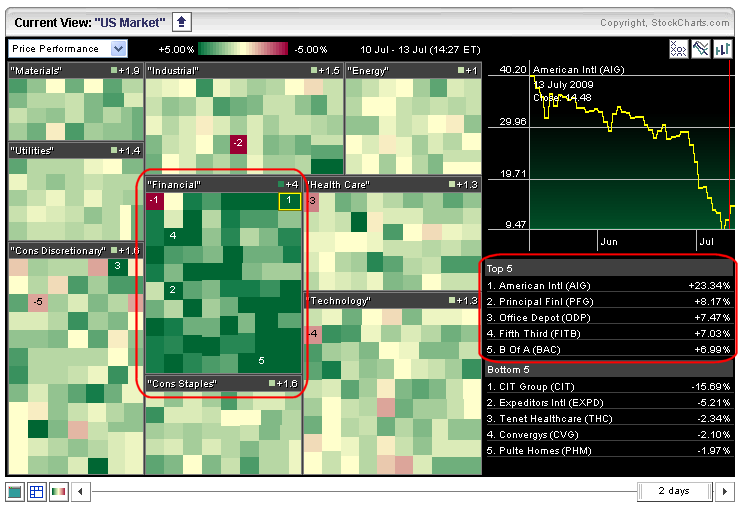The image size is (740, 505).
Task: Open the Point & Figure chart icon
Action: (678, 49)
